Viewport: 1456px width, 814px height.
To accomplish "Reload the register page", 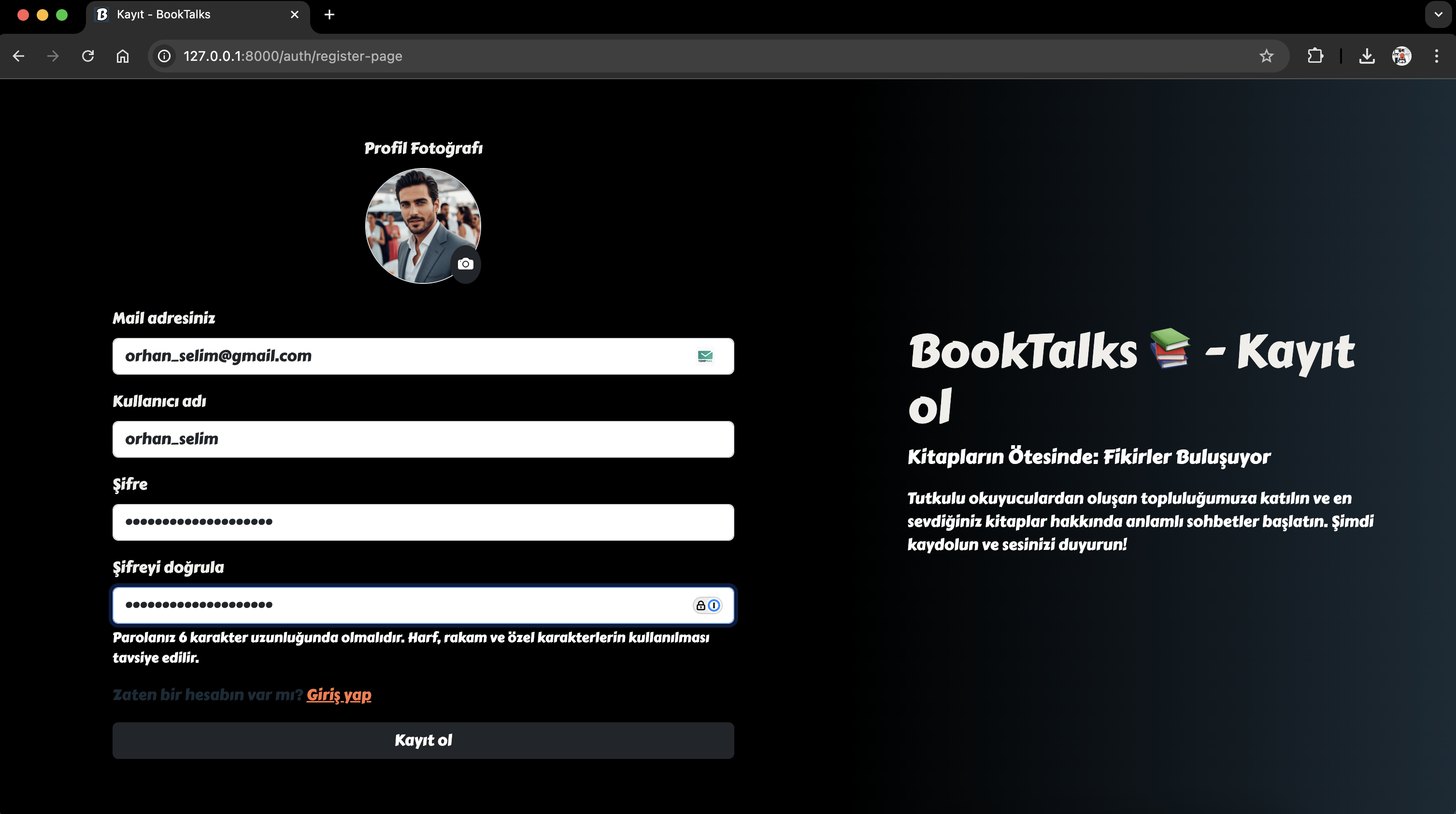I will tap(87, 56).
